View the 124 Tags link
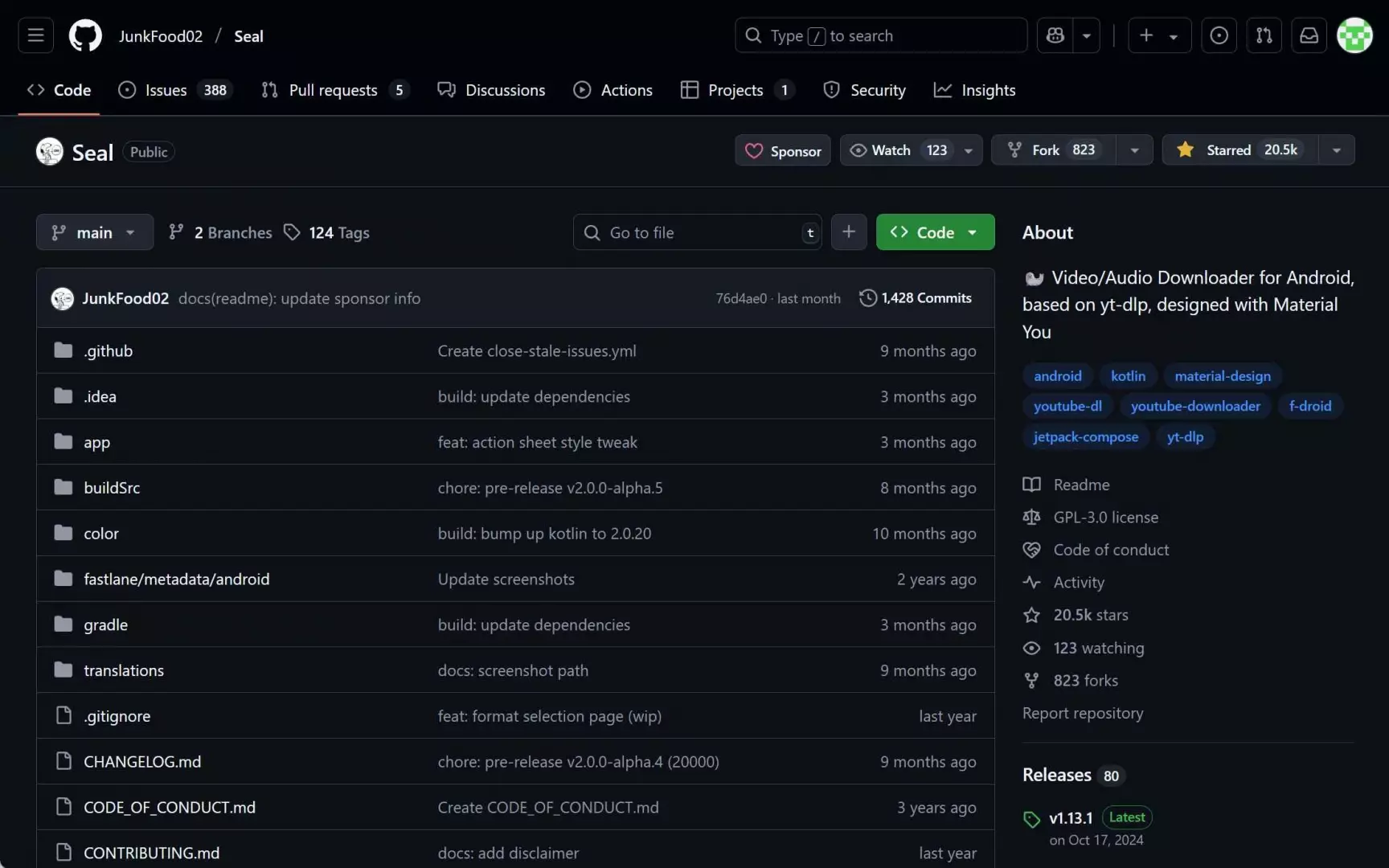 pyautogui.click(x=327, y=232)
